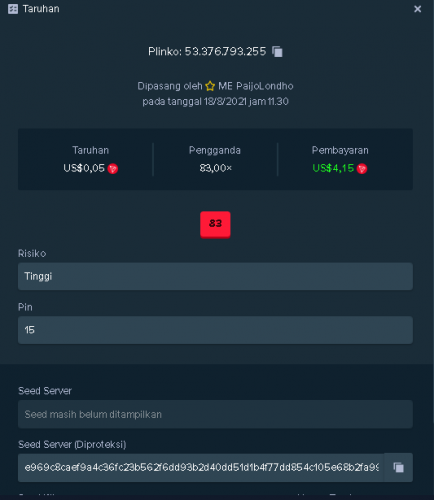Click the green Pembayaran US$4,15 amount
Viewport: 434px width, 500px height.
click(x=333, y=168)
